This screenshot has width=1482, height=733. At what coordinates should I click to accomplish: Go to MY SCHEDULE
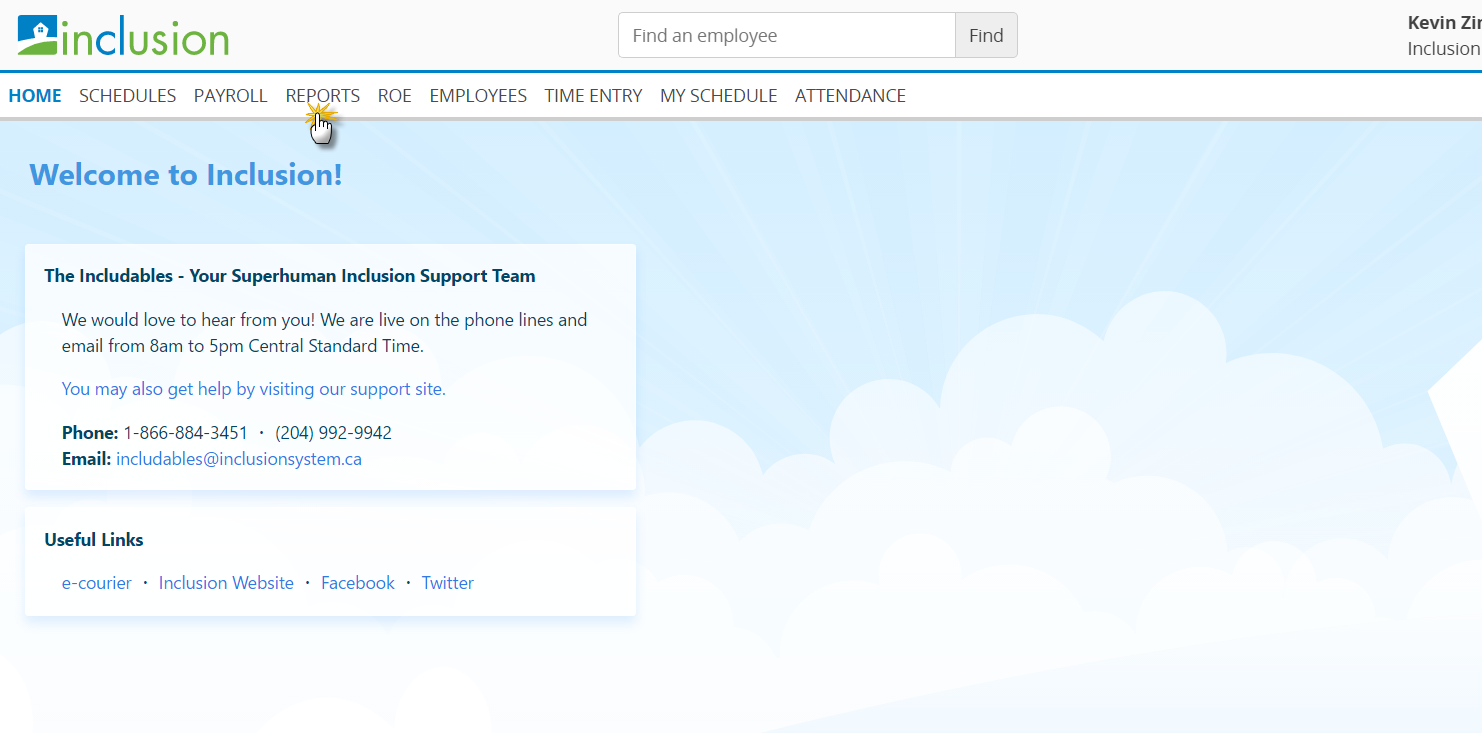click(719, 96)
